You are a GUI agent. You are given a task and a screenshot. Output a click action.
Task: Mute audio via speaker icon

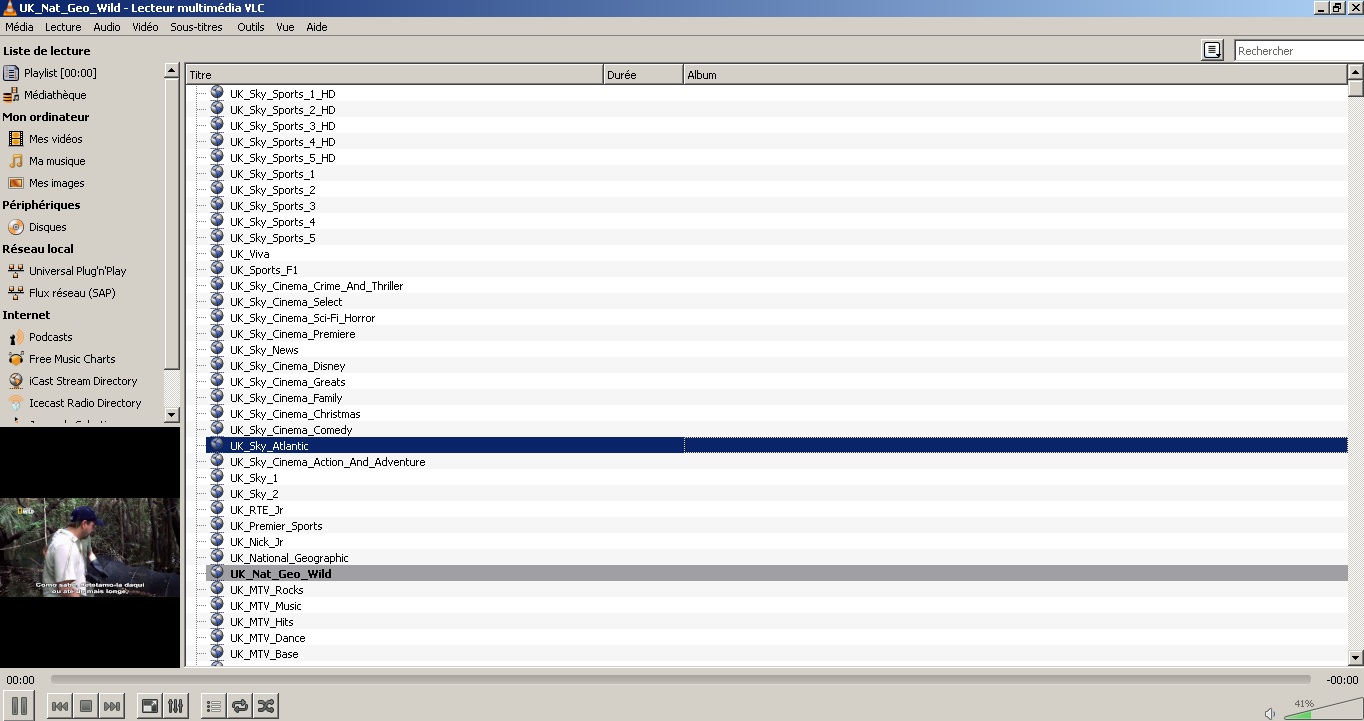1270,713
